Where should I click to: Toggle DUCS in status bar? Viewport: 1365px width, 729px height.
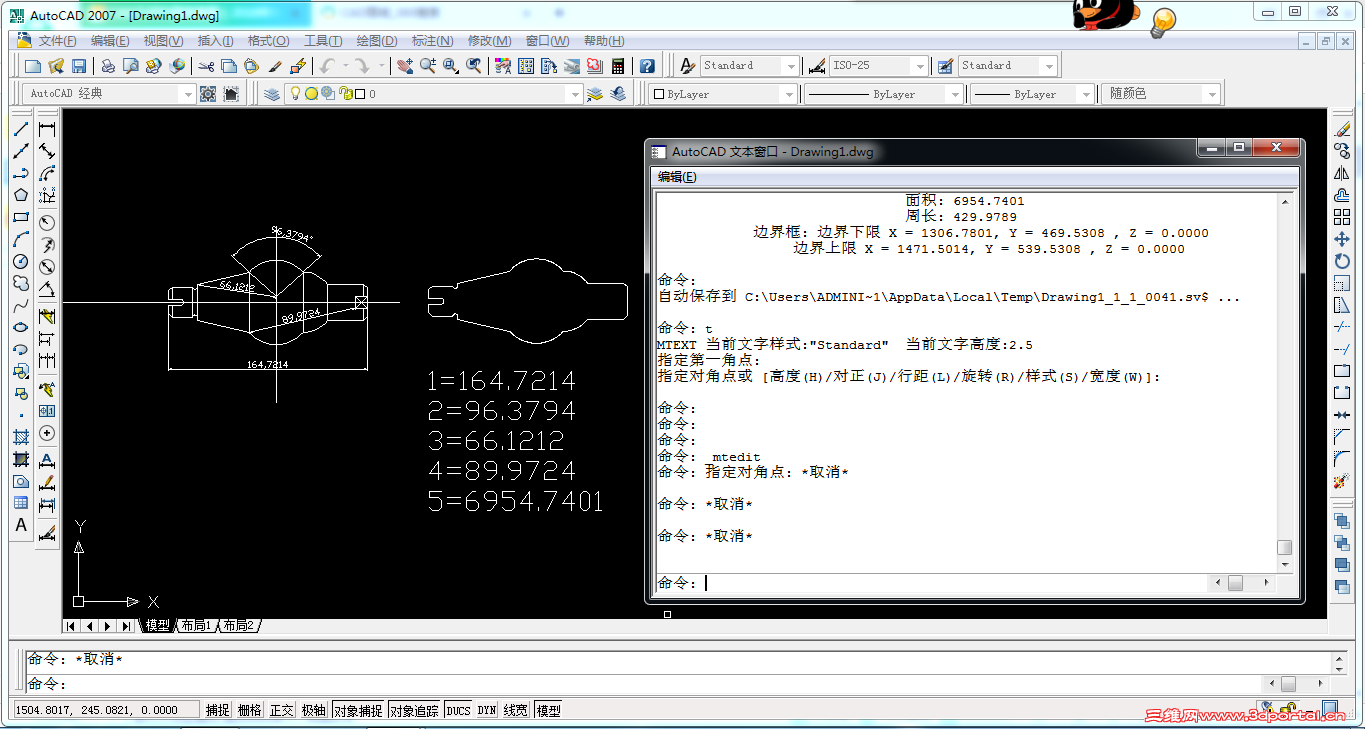pos(458,710)
